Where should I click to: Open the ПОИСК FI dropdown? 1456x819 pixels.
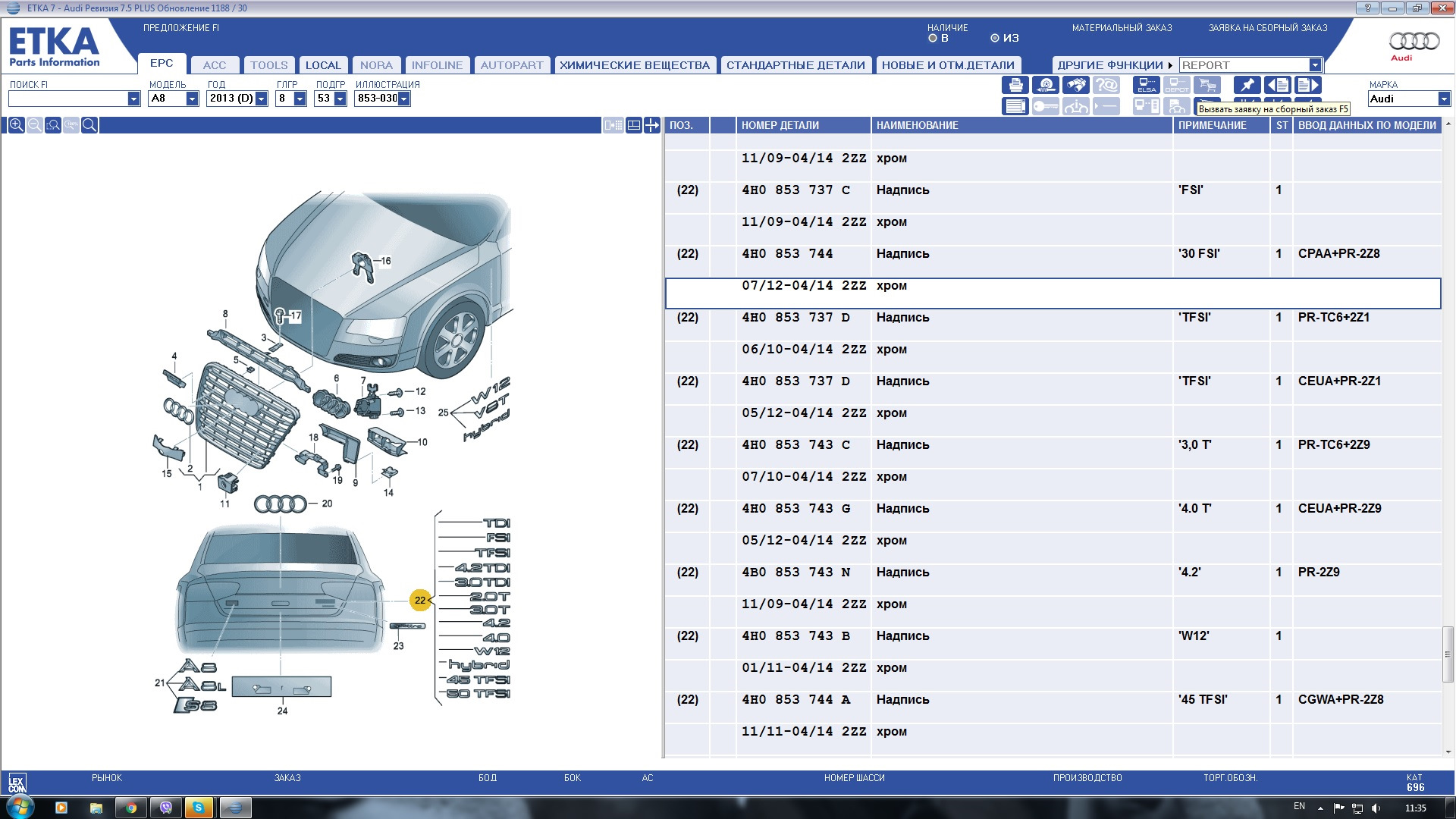133,99
